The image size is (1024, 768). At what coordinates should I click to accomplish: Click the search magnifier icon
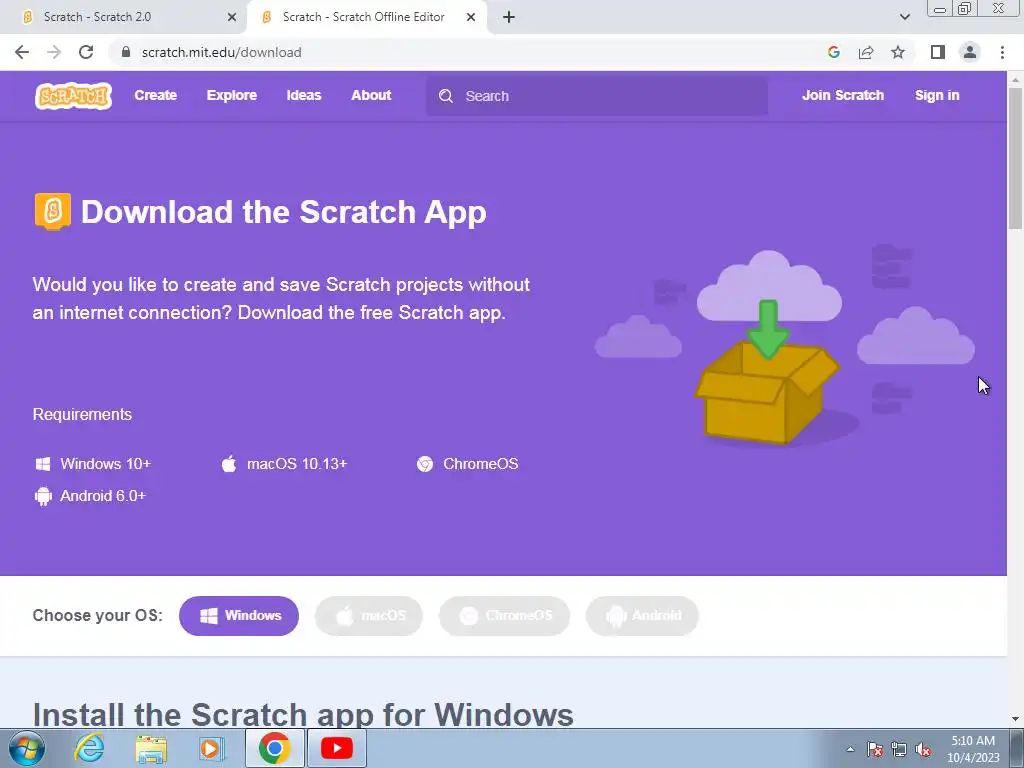[x=446, y=96]
